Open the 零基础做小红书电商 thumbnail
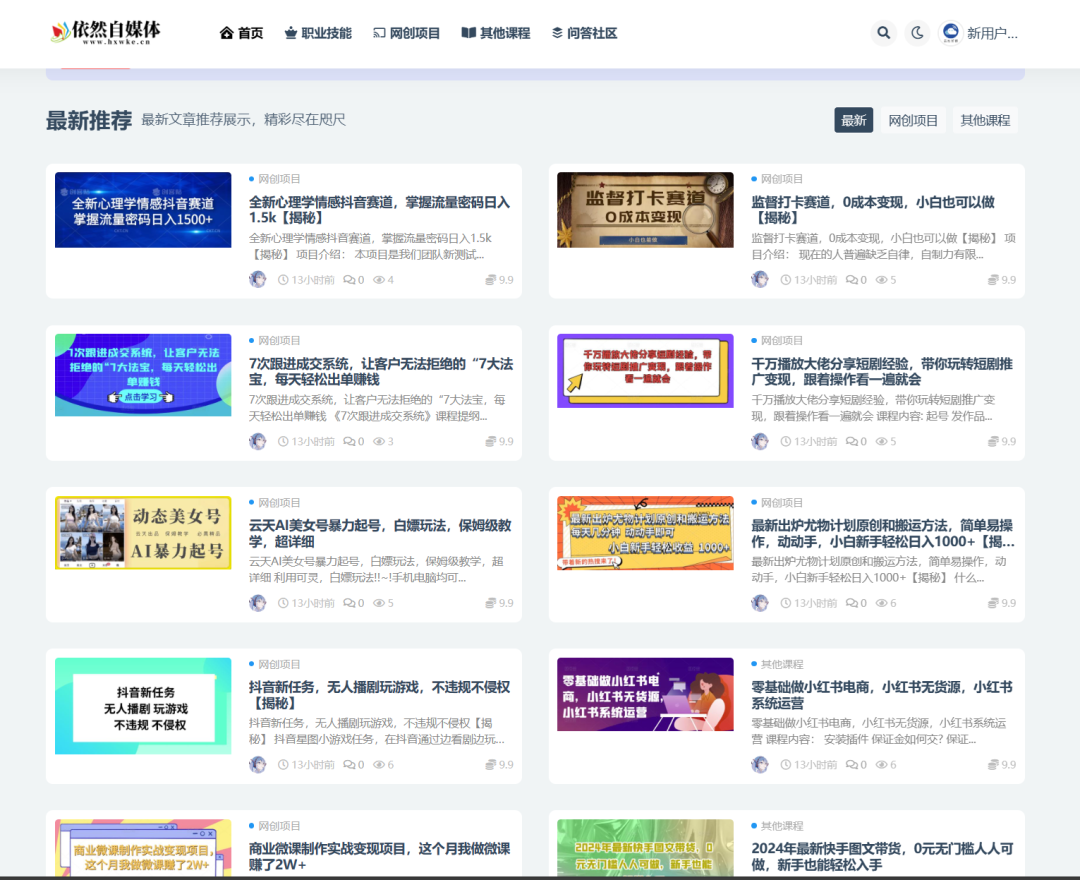Screen dimensions: 1080x880 coord(645,694)
